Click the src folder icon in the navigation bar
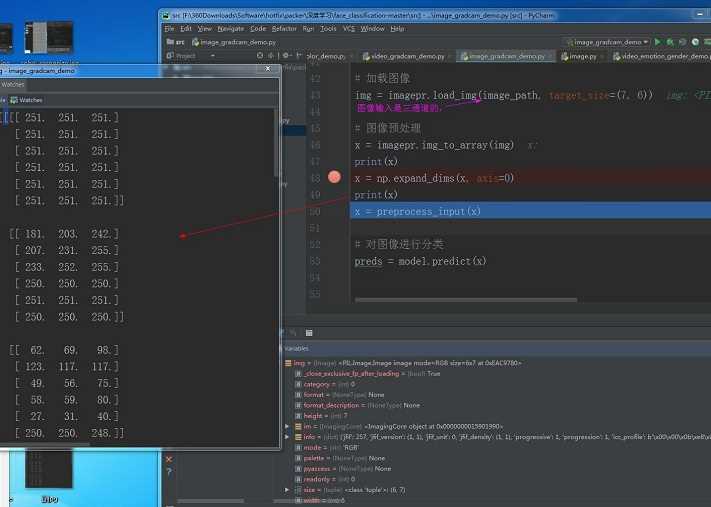 click(x=170, y=42)
